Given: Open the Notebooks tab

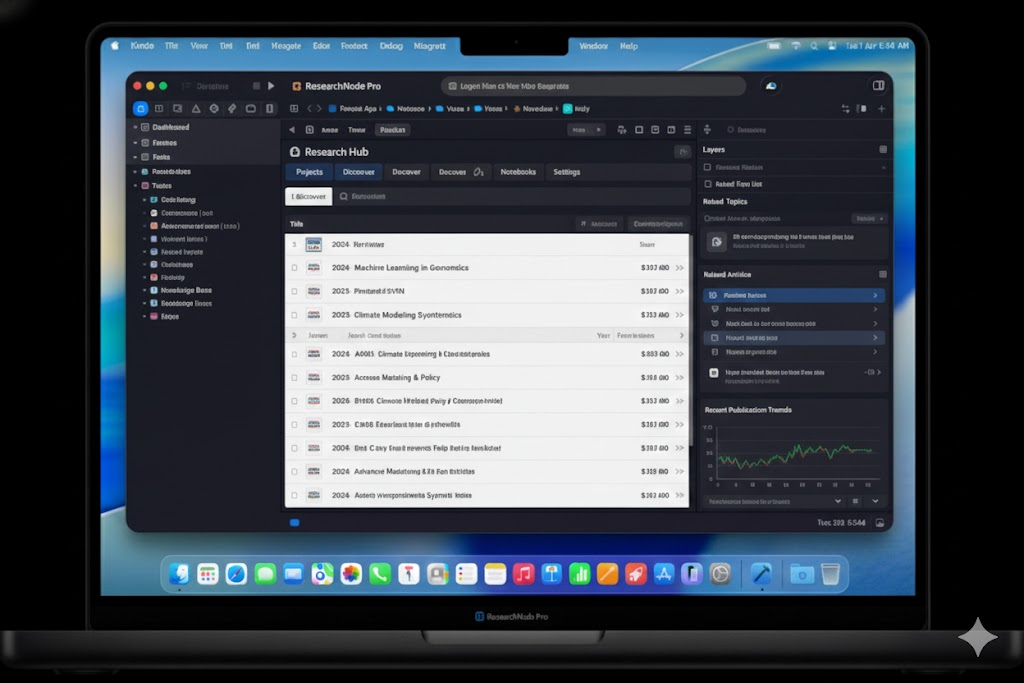Looking at the screenshot, I should (518, 172).
